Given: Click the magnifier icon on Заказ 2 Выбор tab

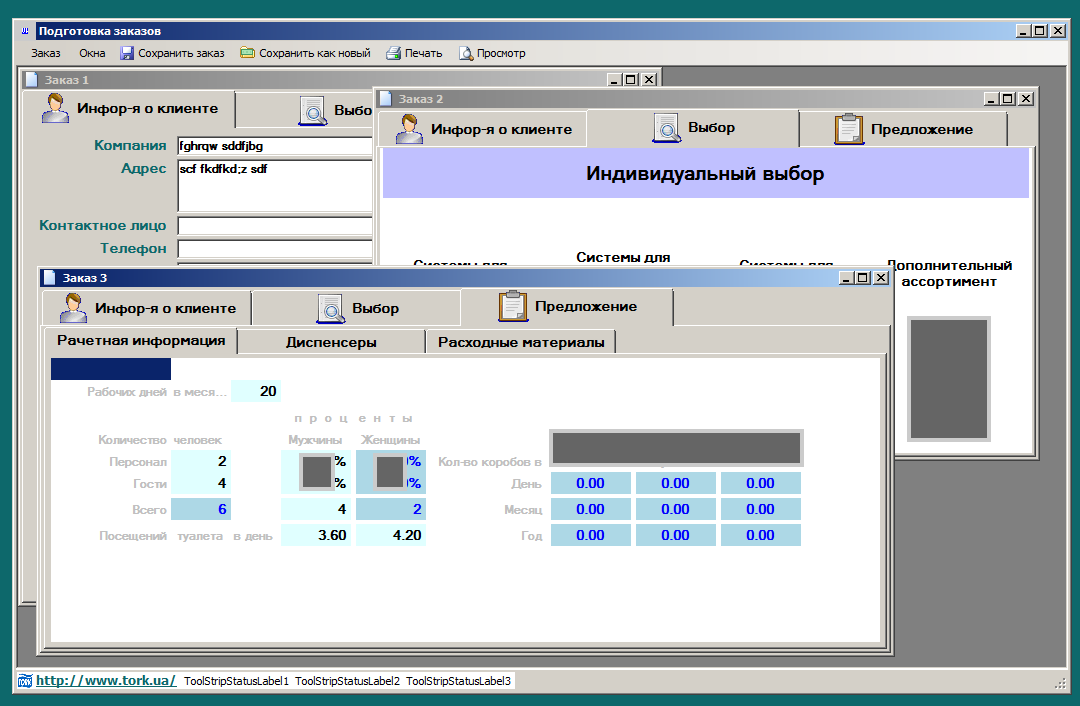Looking at the screenshot, I should point(667,128).
